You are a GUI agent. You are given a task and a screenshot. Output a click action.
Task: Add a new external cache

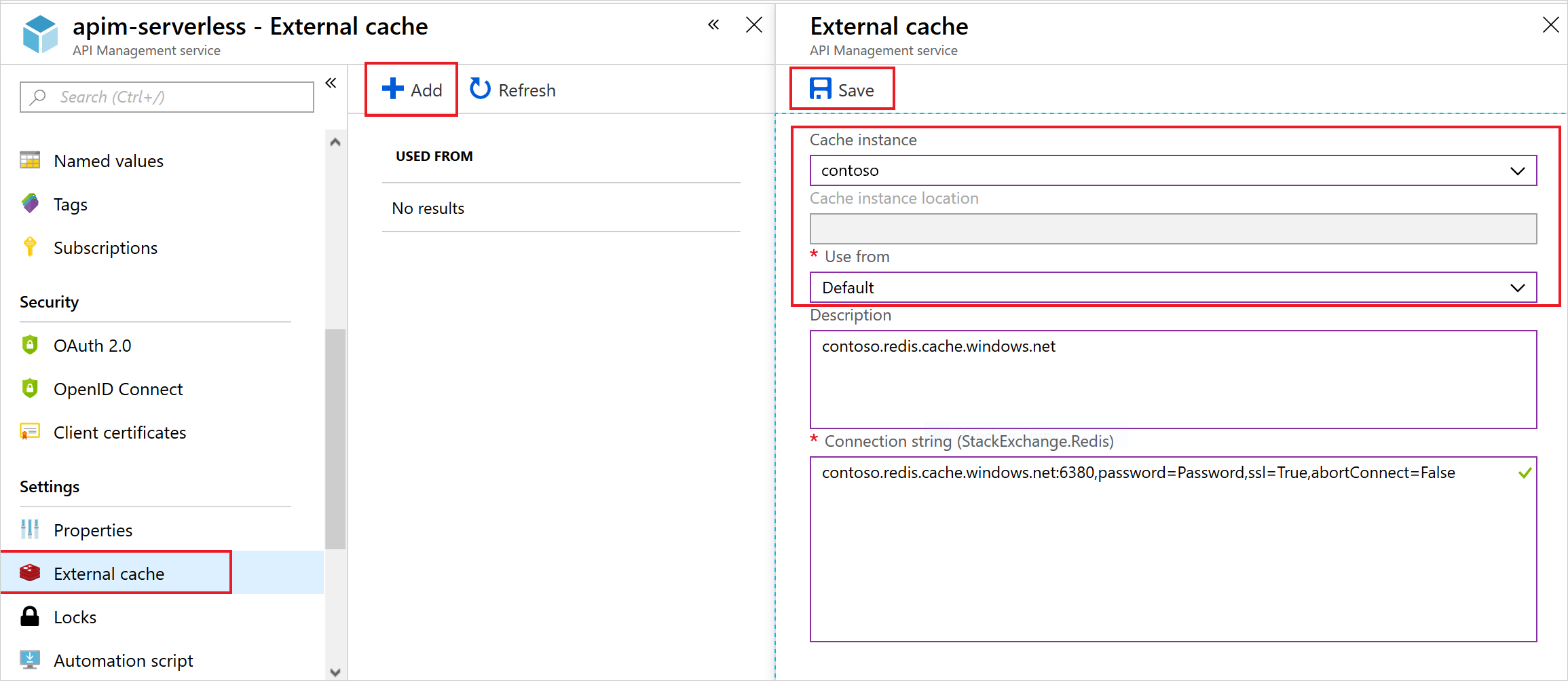click(x=411, y=89)
